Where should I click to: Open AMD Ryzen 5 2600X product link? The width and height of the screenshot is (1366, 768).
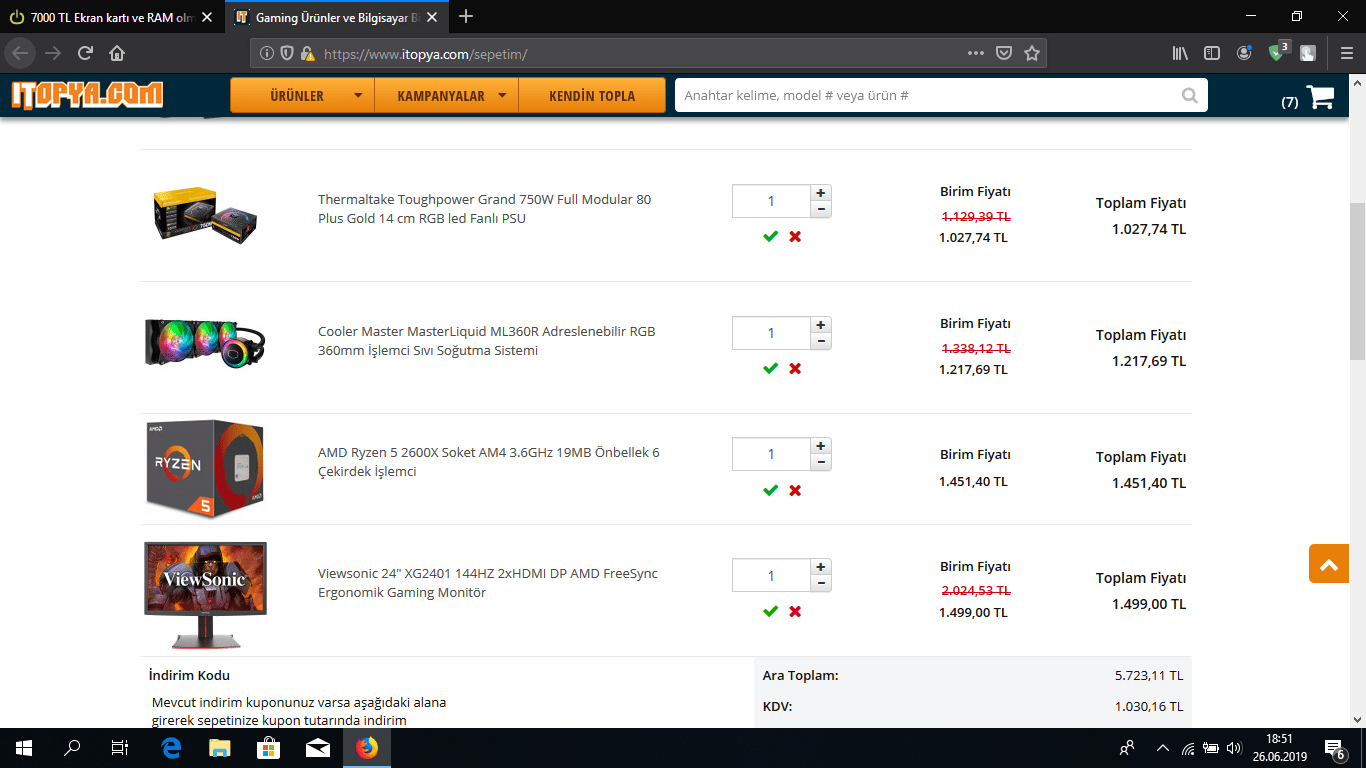tap(489, 462)
